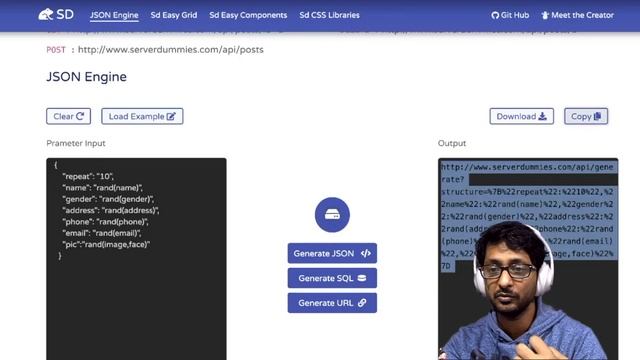Click the "pic" rand(image,face) line

pos(106,244)
